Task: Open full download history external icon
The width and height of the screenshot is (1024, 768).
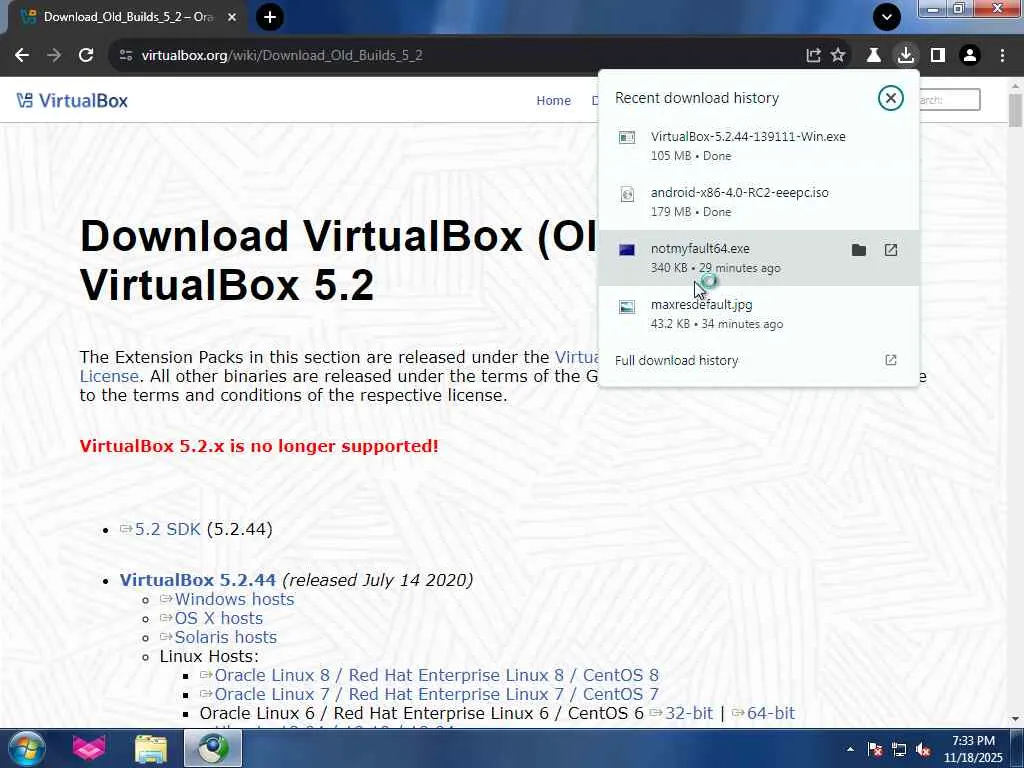Action: tap(891, 360)
